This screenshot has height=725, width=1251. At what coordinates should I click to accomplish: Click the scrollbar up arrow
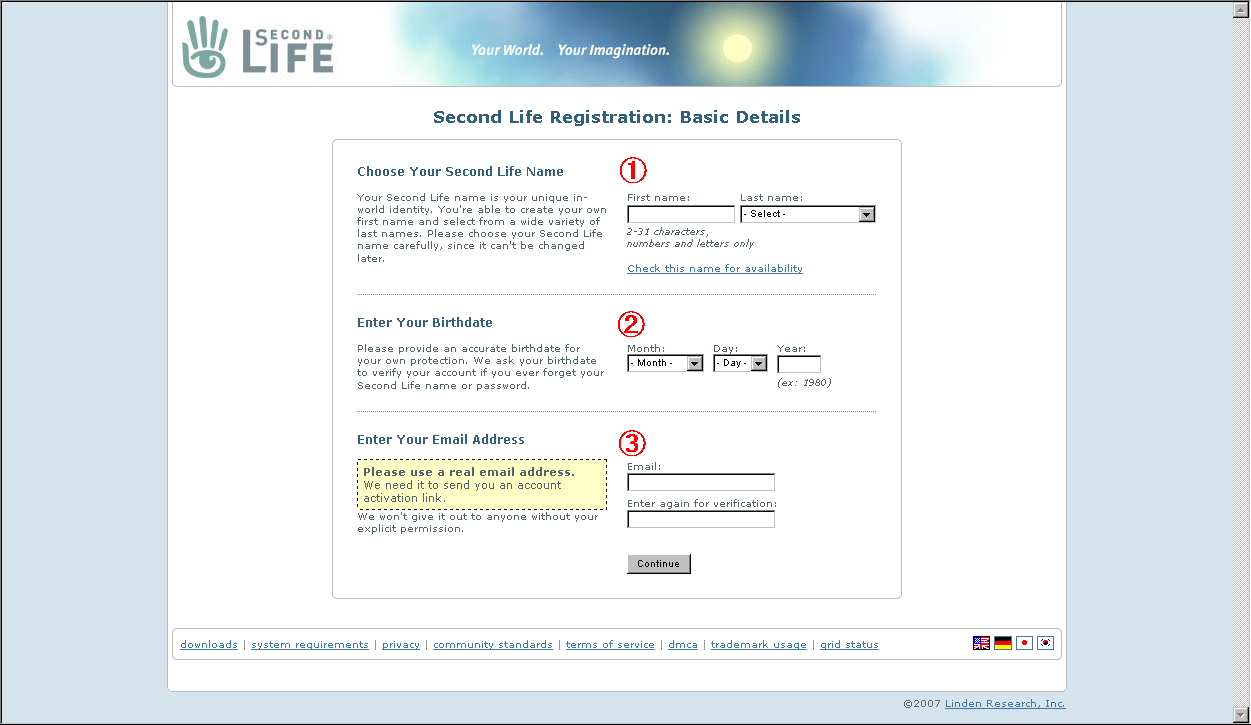[x=1242, y=9]
